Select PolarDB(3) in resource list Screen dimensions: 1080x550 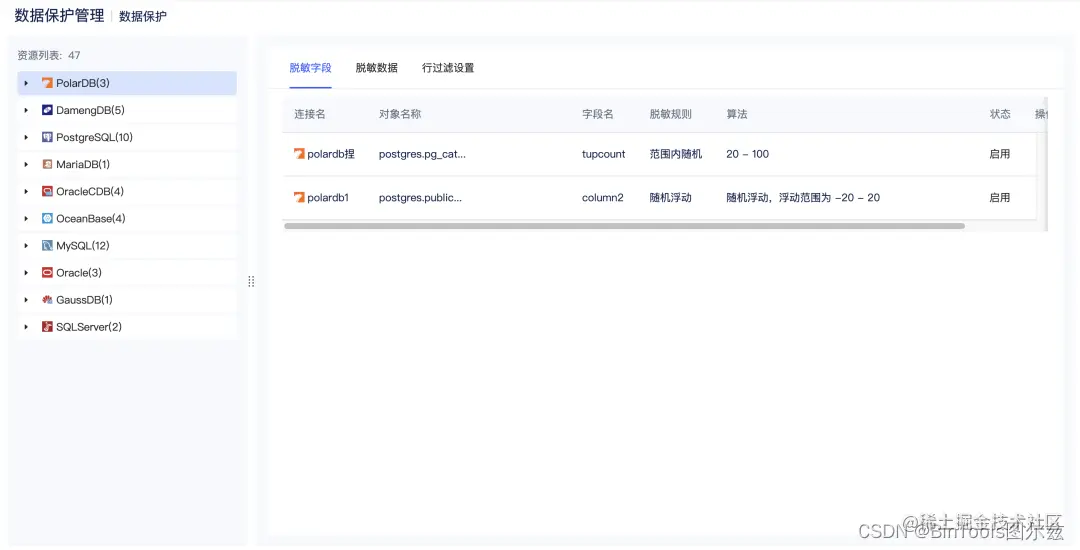coord(127,83)
